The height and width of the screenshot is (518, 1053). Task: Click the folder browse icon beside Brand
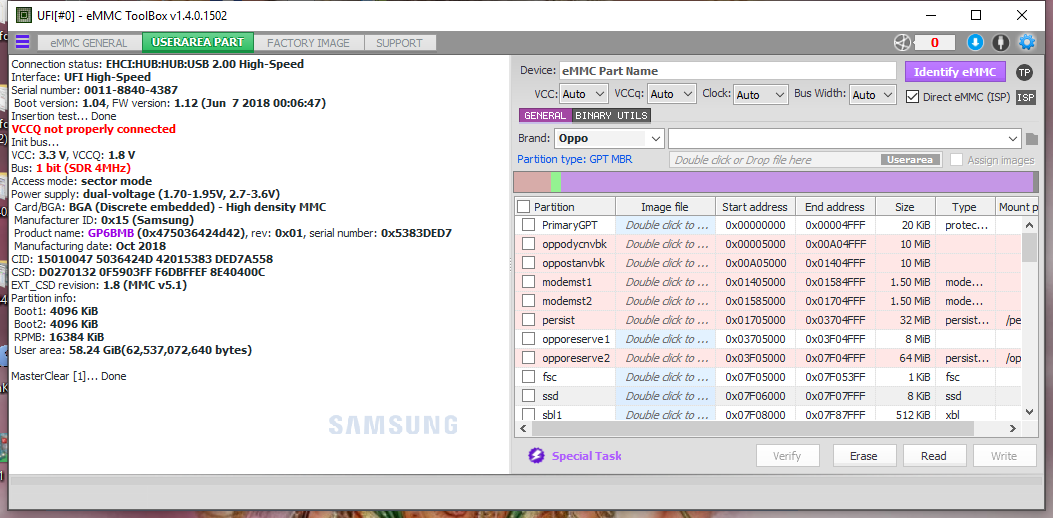click(x=1032, y=139)
